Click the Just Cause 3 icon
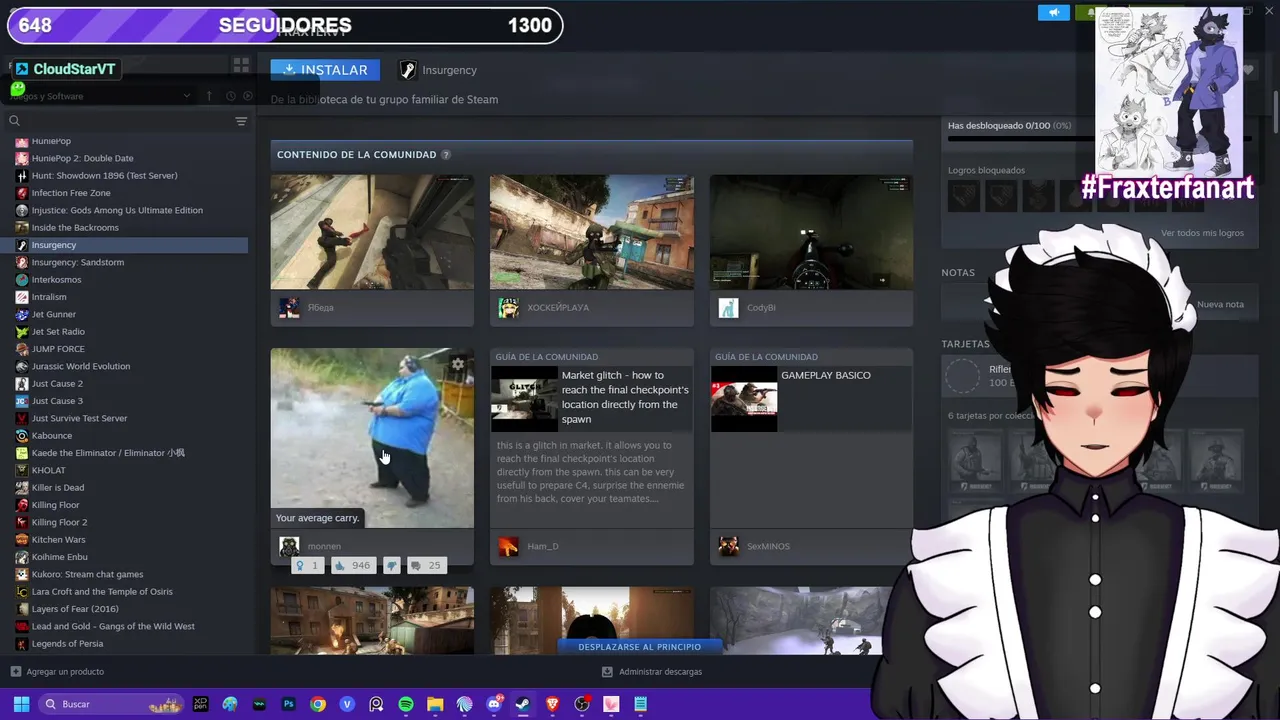 pyautogui.click(x=22, y=401)
